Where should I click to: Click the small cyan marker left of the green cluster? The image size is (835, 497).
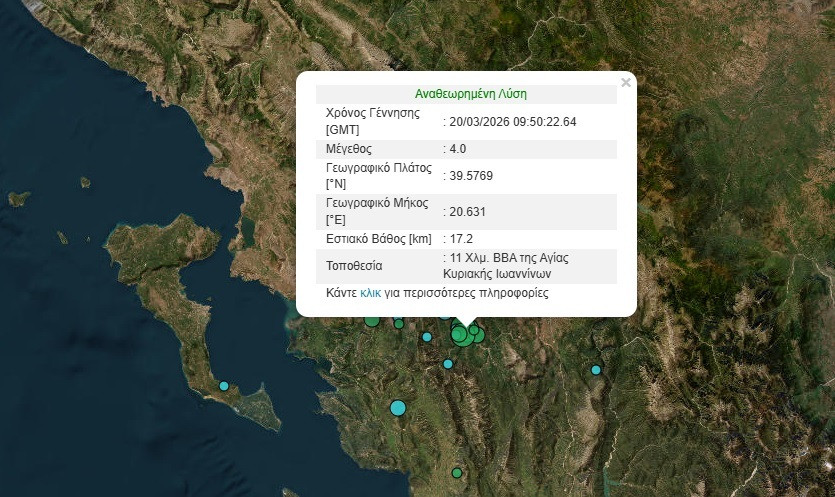tap(427, 337)
